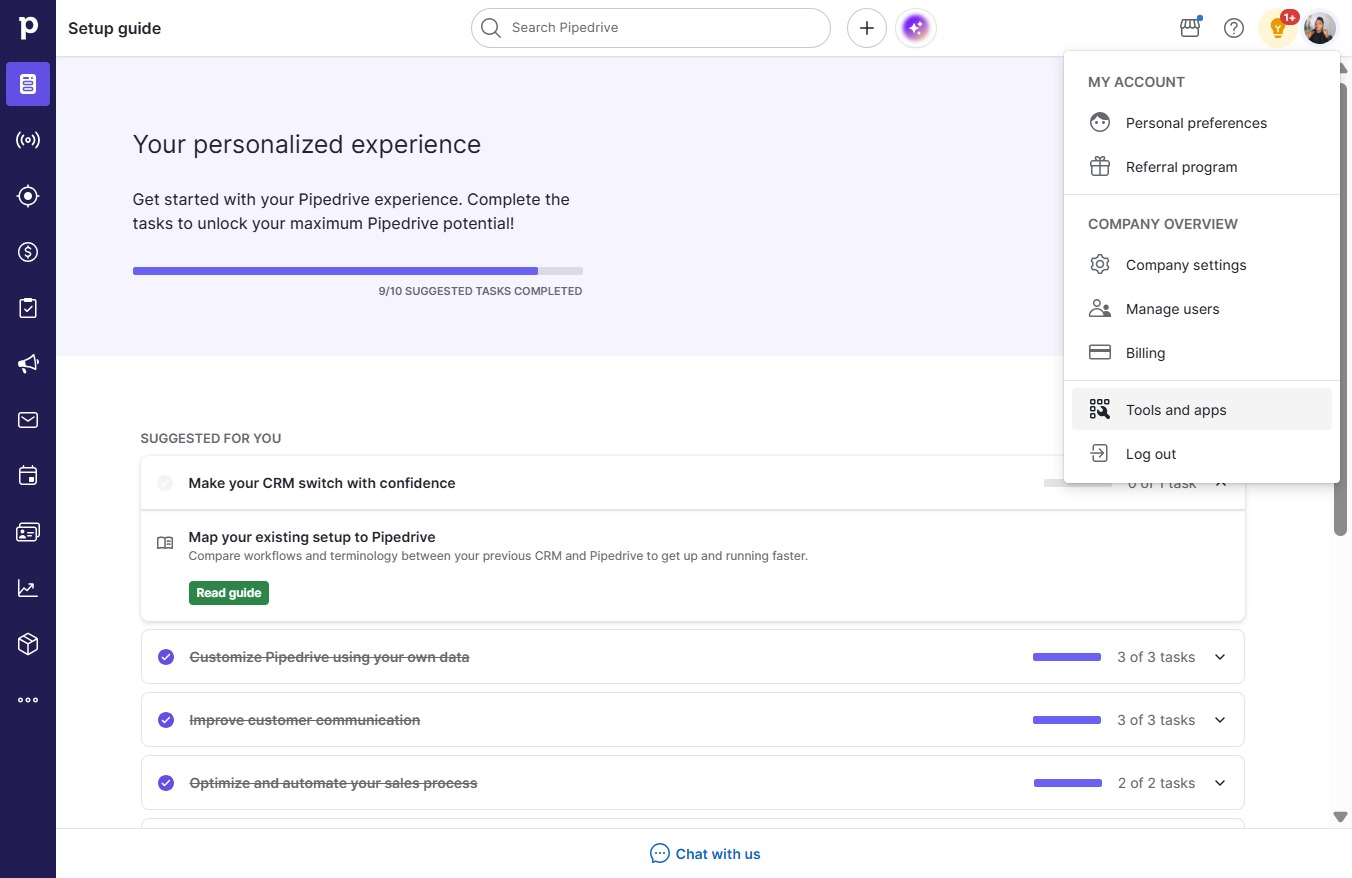Open the Projects clipboard sidebar icon
This screenshot has width=1352, height=878.
tap(28, 308)
